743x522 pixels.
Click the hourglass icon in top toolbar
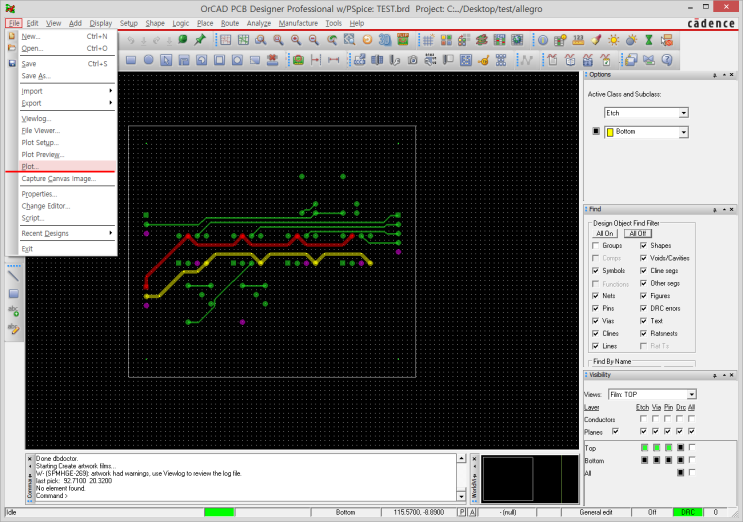point(648,40)
